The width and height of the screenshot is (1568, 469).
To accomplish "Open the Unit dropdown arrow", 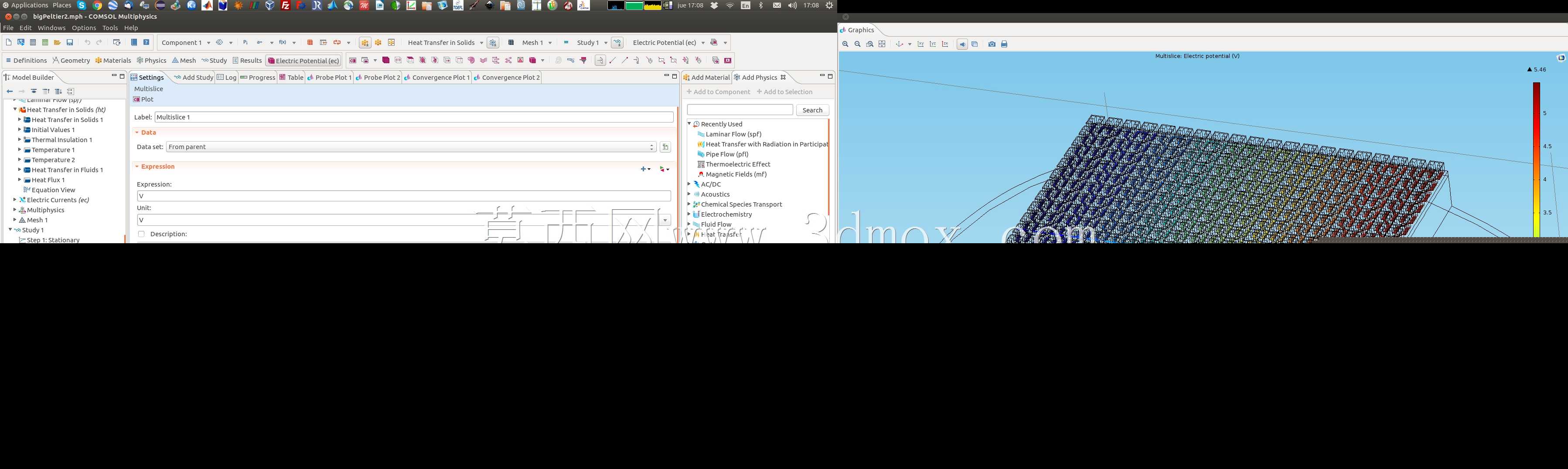I will [665, 220].
